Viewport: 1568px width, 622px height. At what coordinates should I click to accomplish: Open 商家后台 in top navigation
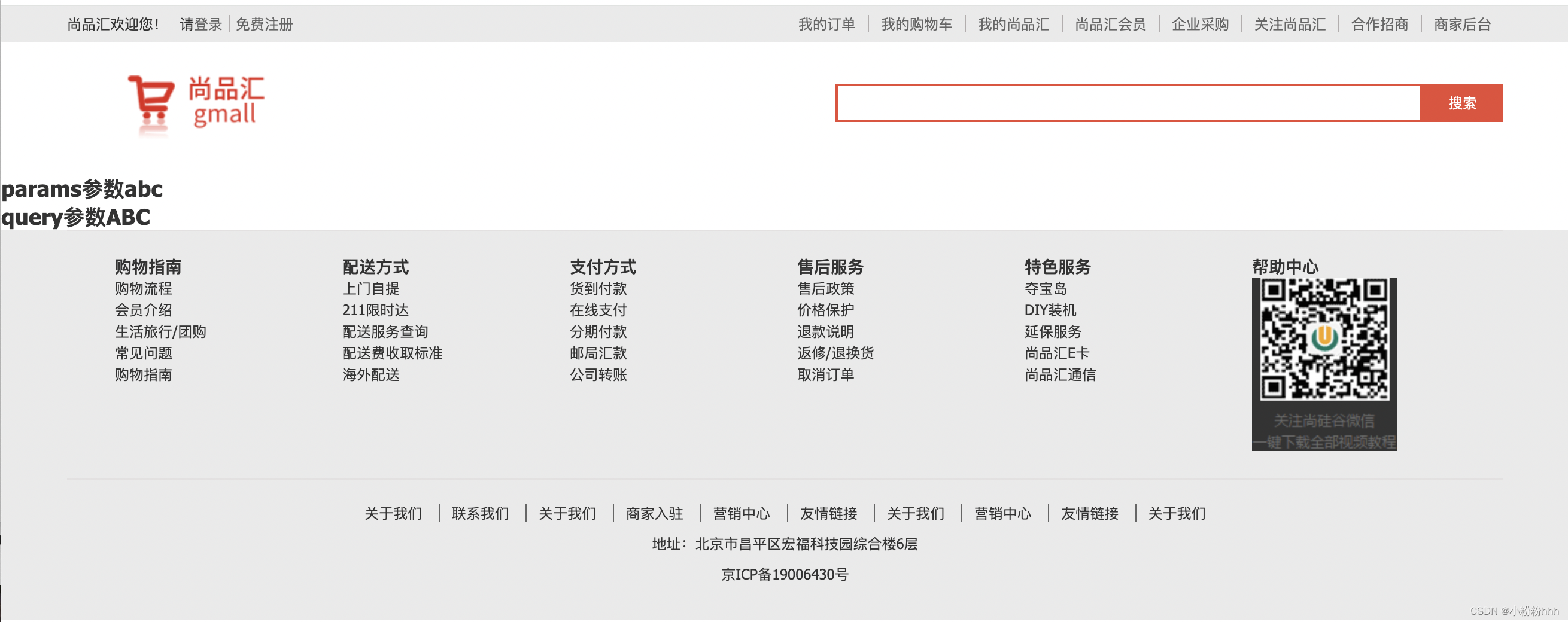(x=1462, y=25)
